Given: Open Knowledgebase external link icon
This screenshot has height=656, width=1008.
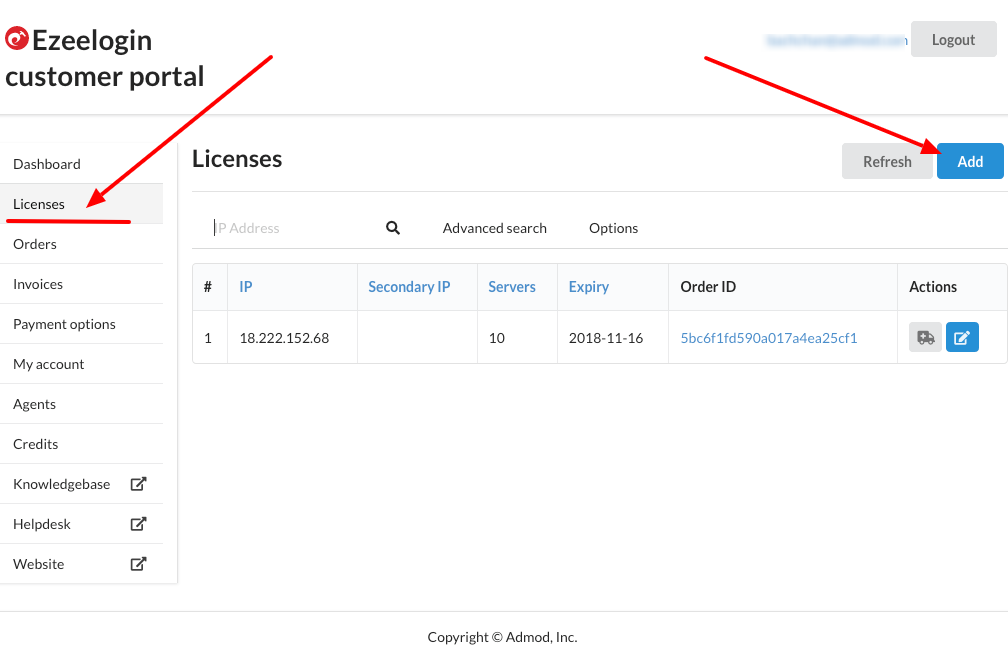Looking at the screenshot, I should coord(138,484).
